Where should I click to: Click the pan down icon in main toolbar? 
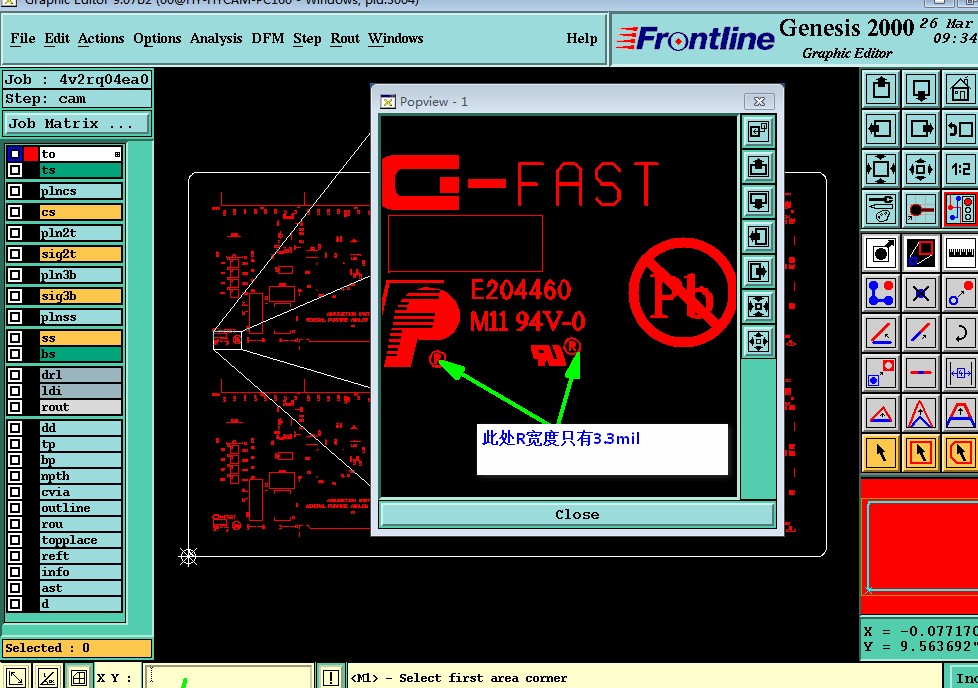coord(921,89)
